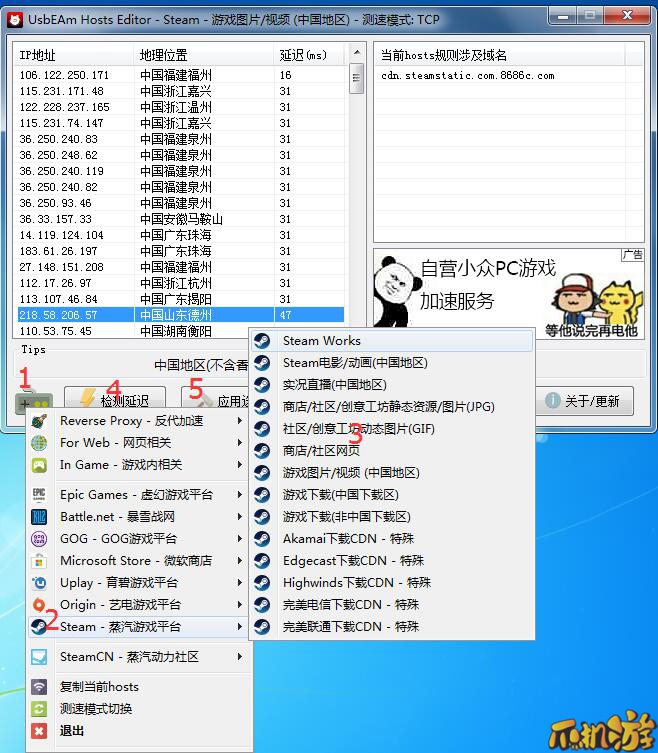Click the Steam icon beside Steam电影/动画
658x753 pixels.
(262, 363)
